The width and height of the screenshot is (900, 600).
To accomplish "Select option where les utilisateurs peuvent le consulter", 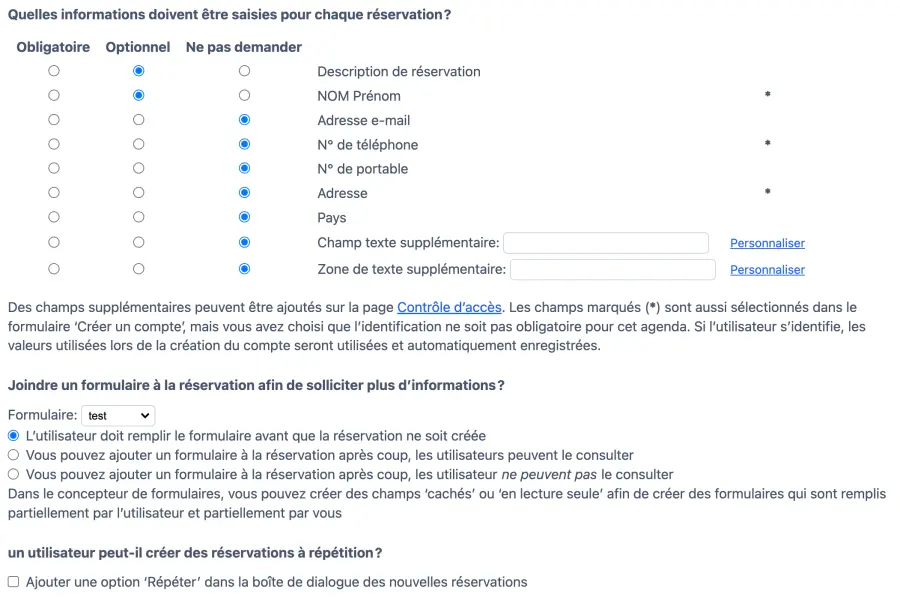I will [x=14, y=455].
